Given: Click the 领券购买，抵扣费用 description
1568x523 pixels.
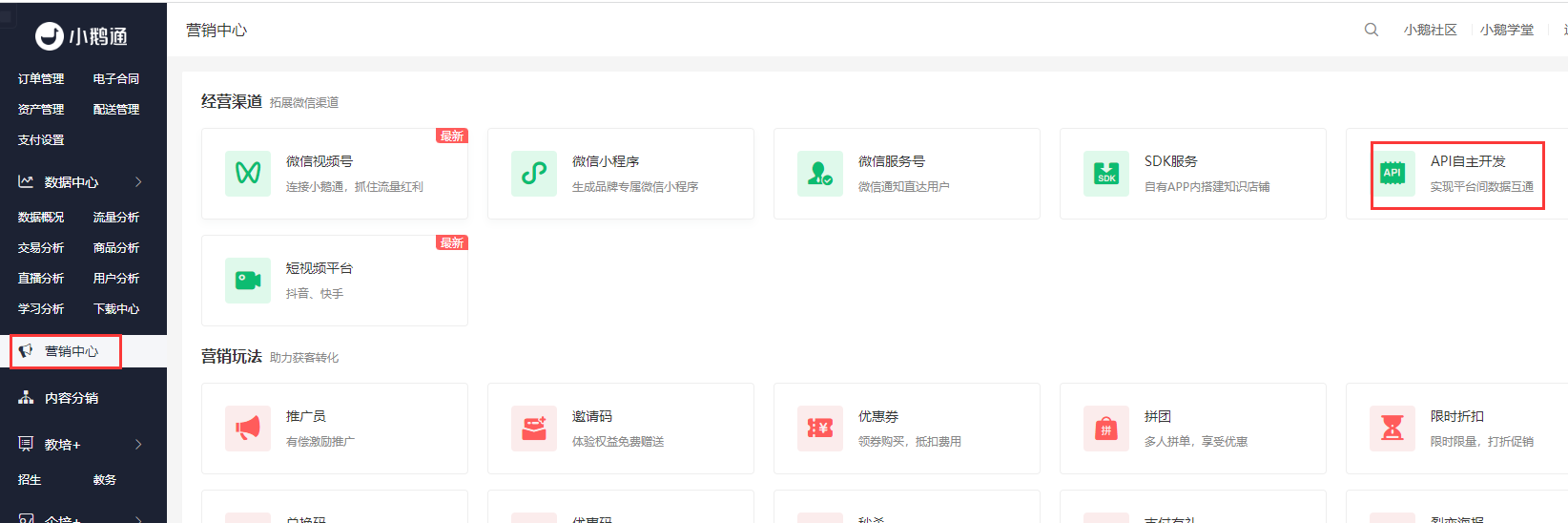Looking at the screenshot, I should [x=910, y=442].
